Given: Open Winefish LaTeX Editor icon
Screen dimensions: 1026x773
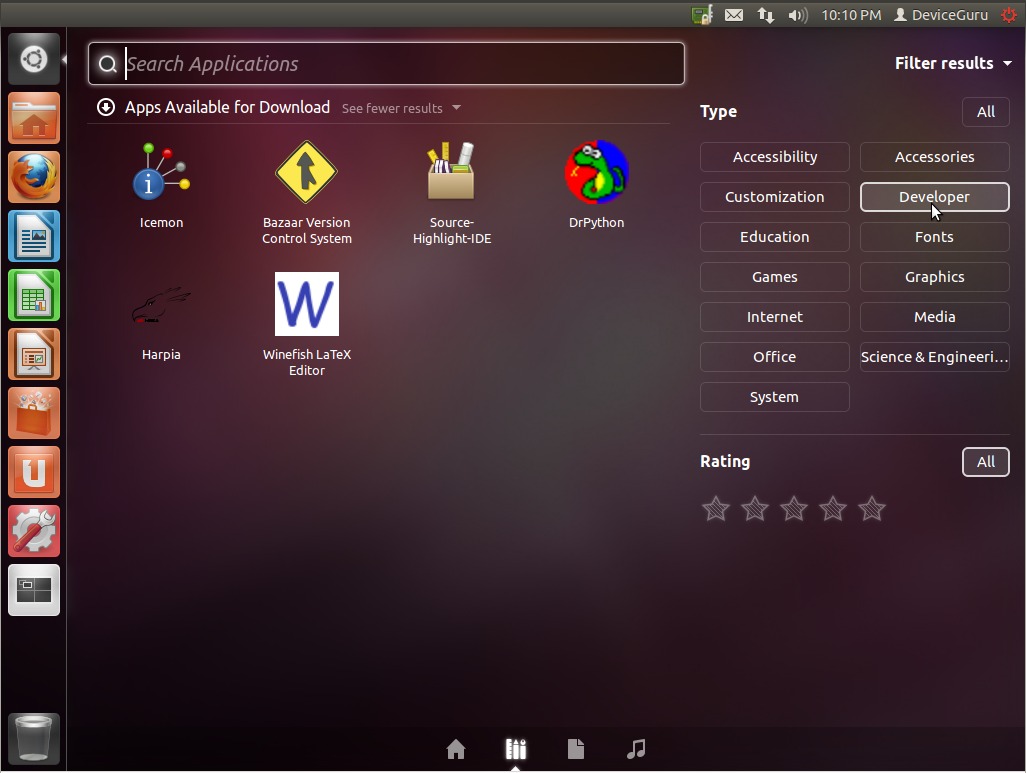Looking at the screenshot, I should click(307, 304).
